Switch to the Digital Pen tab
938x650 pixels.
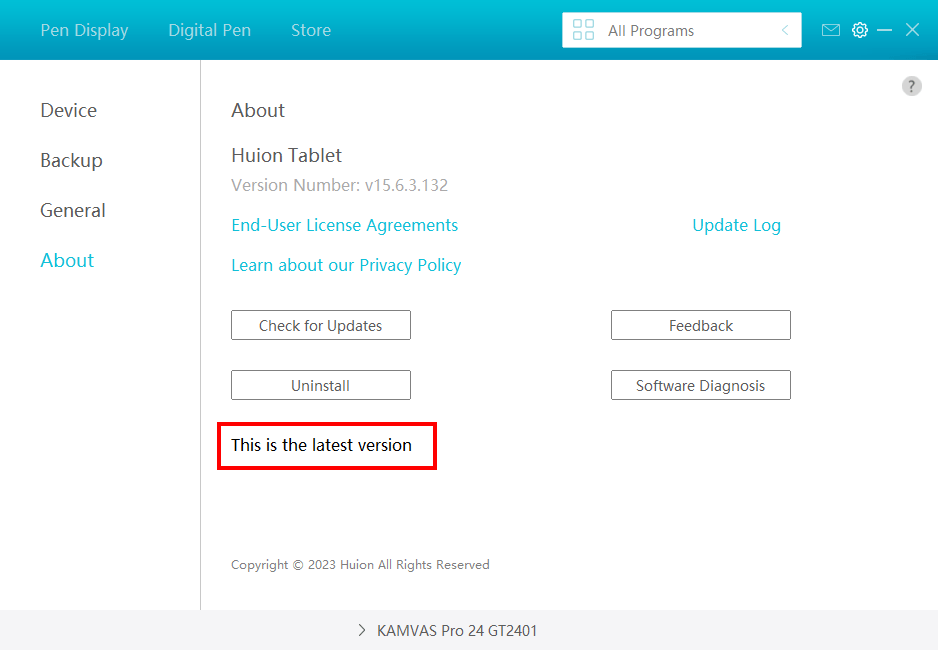click(x=209, y=30)
